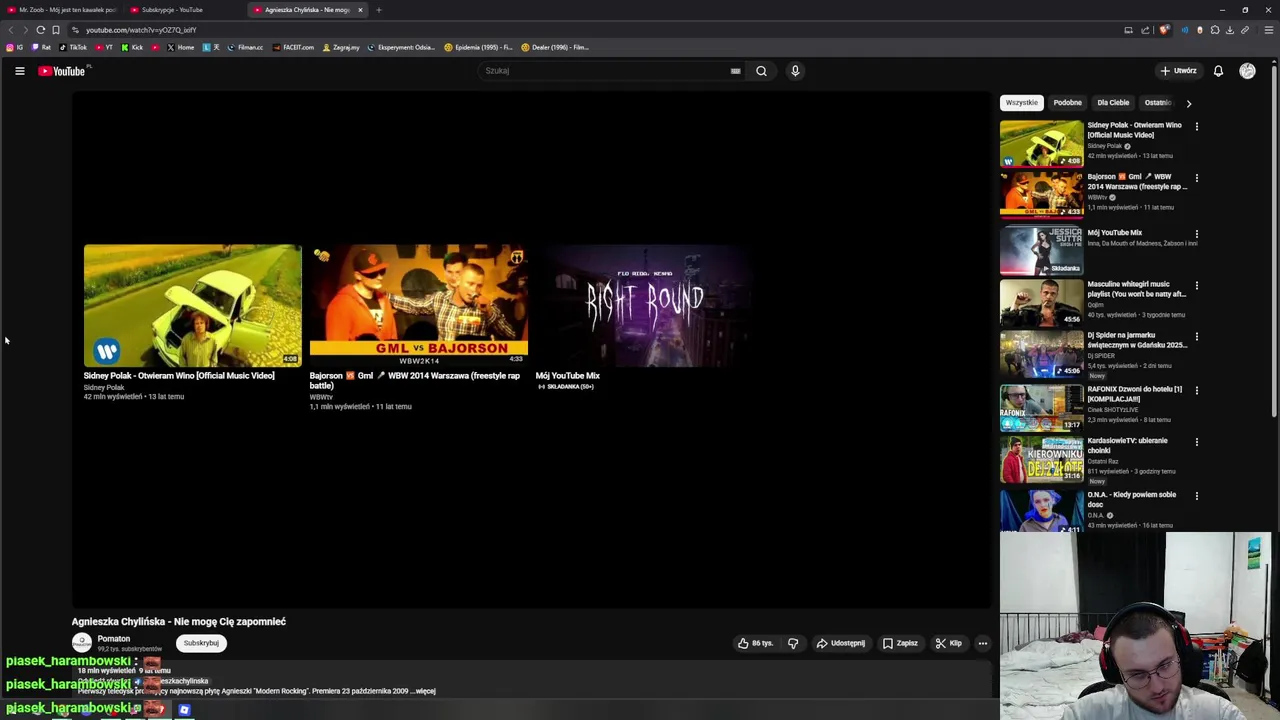
Task: Like the video with 86 tys. thumbs up
Action: point(755,643)
